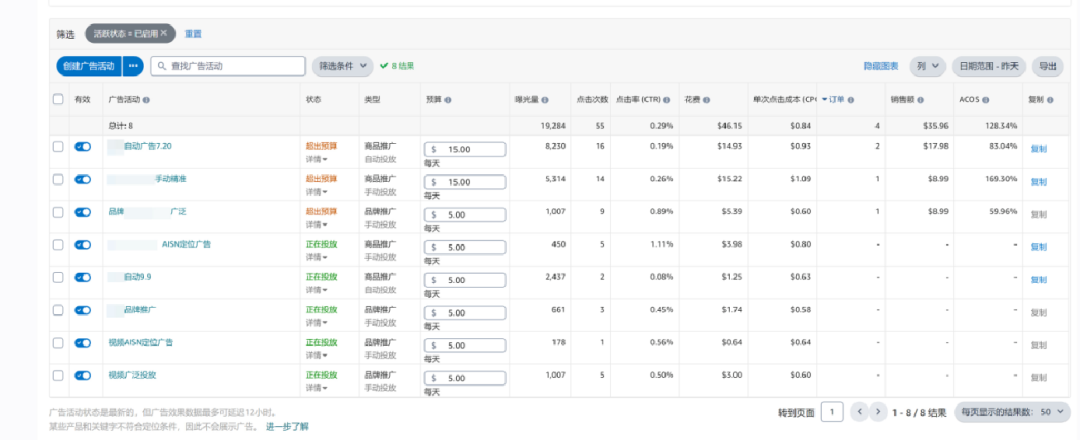Click the 转到页面 page number field
Viewport: 1080px width, 440px height.
(x=832, y=412)
